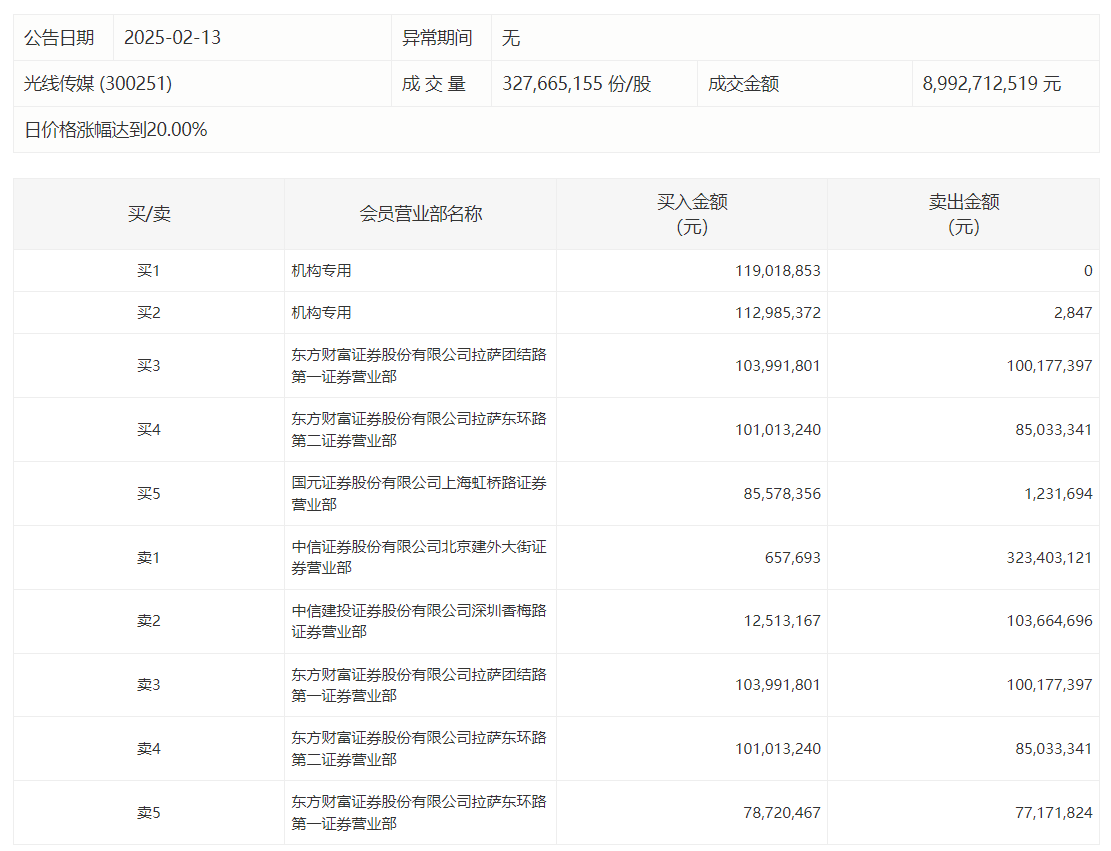Click the 成交量 label
The width and height of the screenshot is (1111, 851).
434,84
